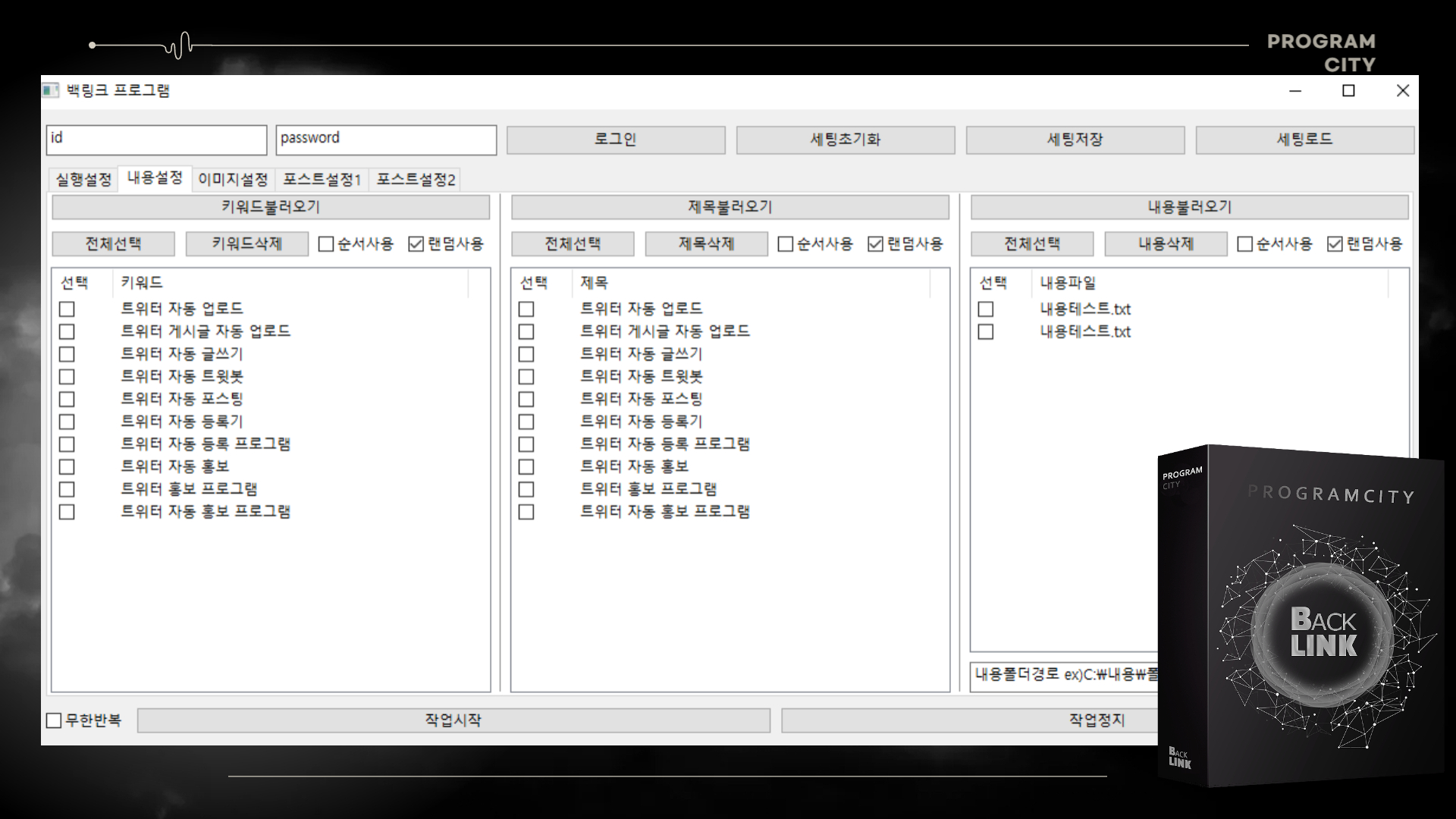Click the 키워드 column header

pyautogui.click(x=290, y=283)
